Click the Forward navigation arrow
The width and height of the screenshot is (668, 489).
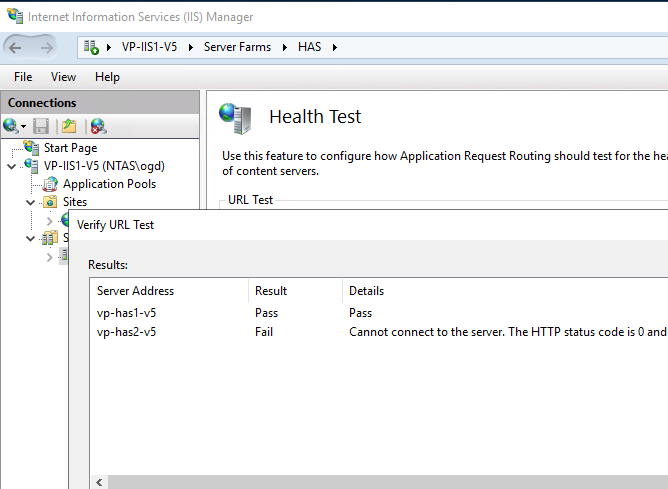pyautogui.click(x=47, y=47)
